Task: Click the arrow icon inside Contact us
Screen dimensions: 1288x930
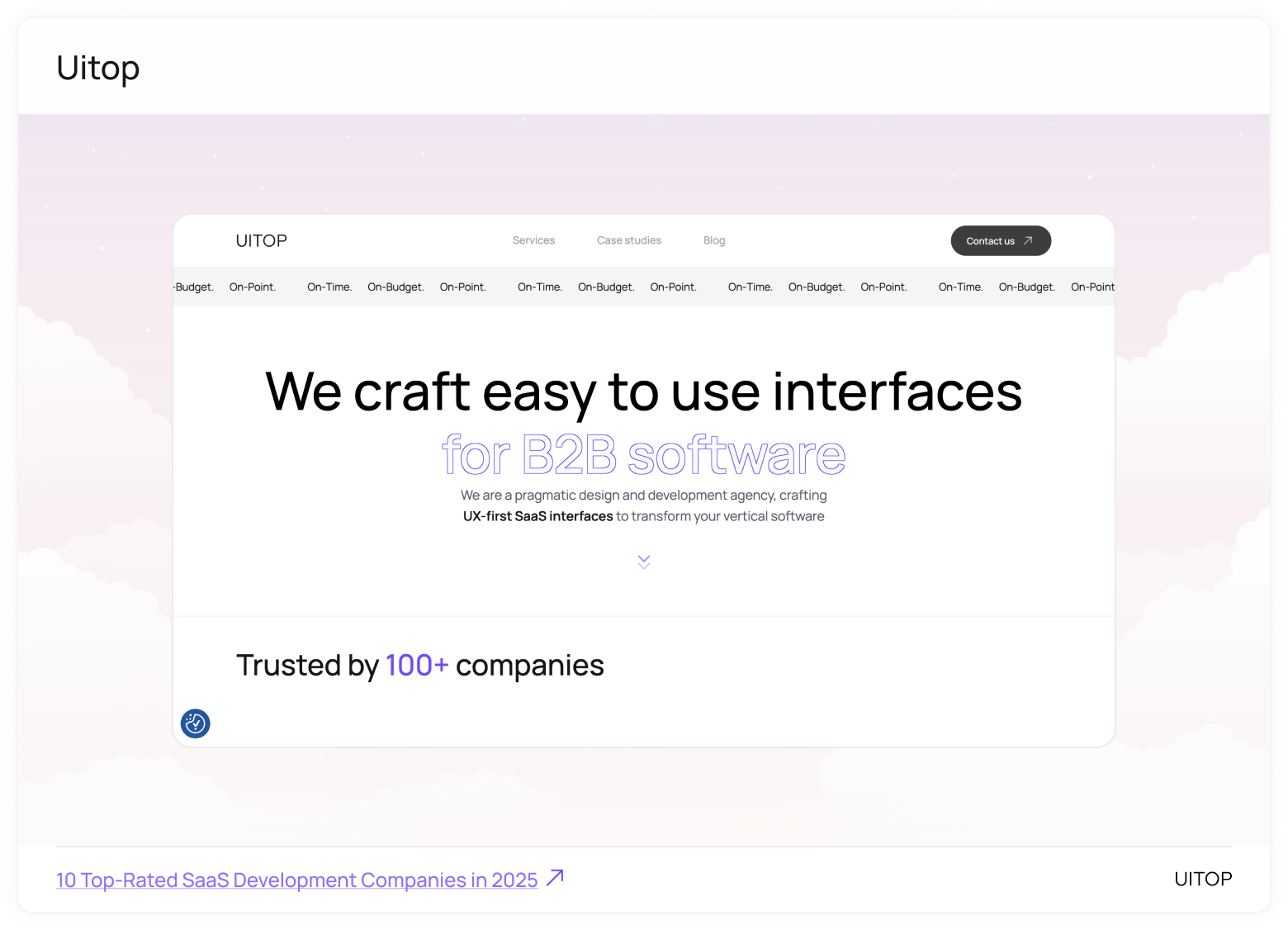Action: 1028,240
